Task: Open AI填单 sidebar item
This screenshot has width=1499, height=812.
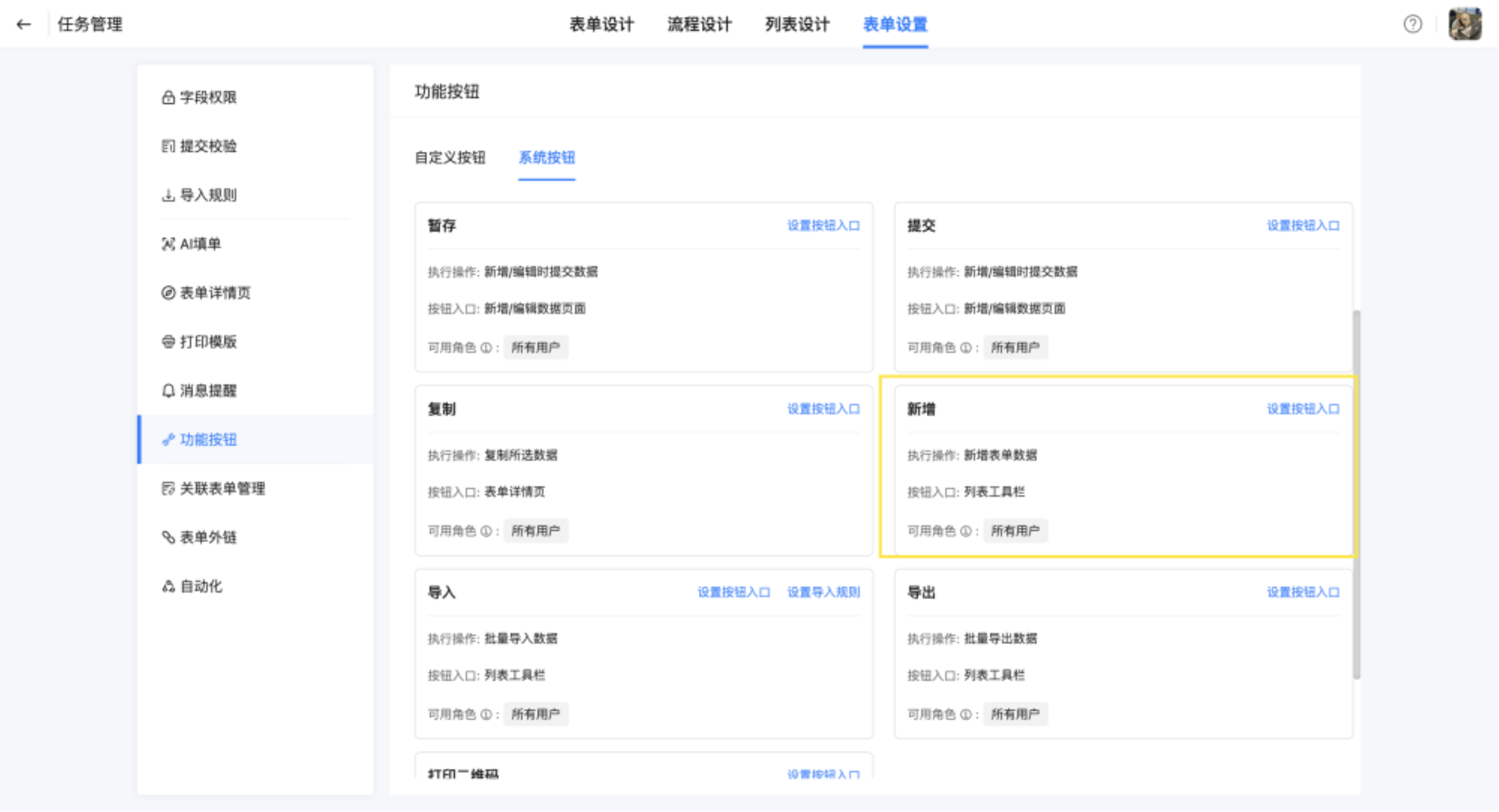Action: [192, 244]
